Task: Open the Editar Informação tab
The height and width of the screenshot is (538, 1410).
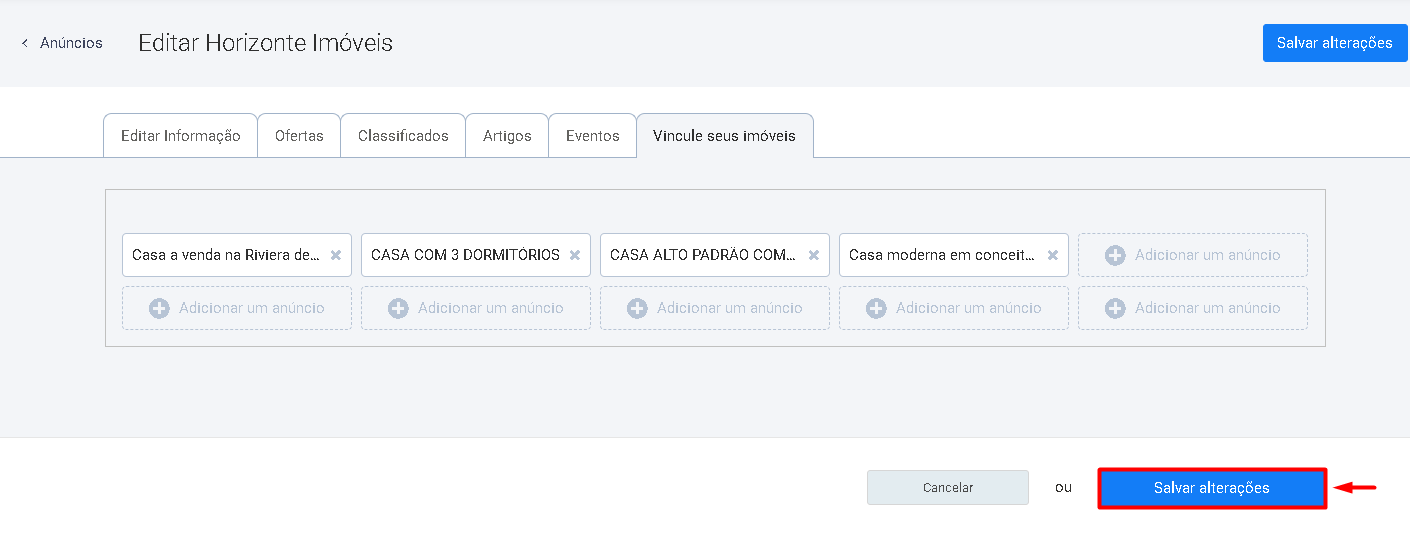Action: (x=181, y=136)
